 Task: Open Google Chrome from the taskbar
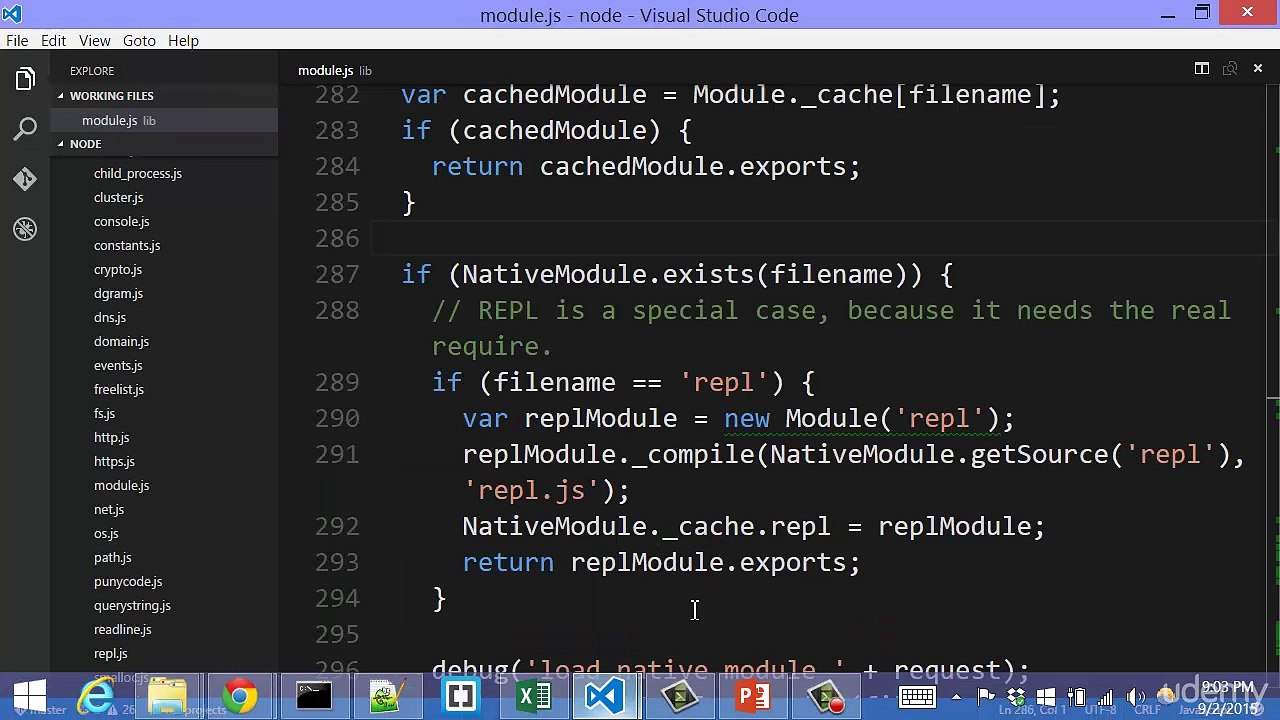tap(240, 697)
